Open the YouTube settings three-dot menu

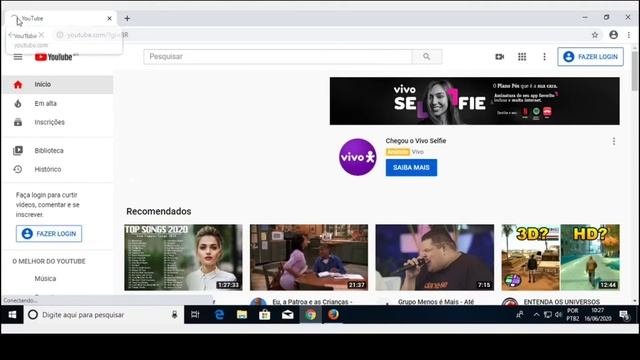point(544,57)
